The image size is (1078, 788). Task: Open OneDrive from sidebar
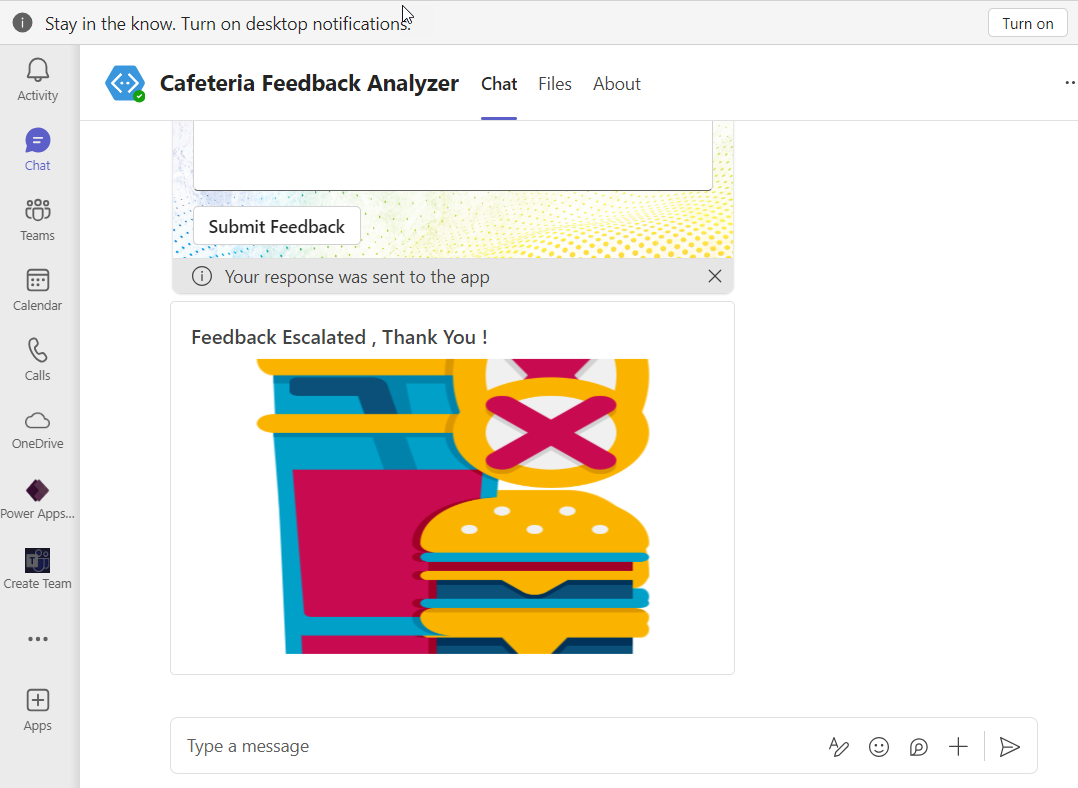[x=38, y=429]
